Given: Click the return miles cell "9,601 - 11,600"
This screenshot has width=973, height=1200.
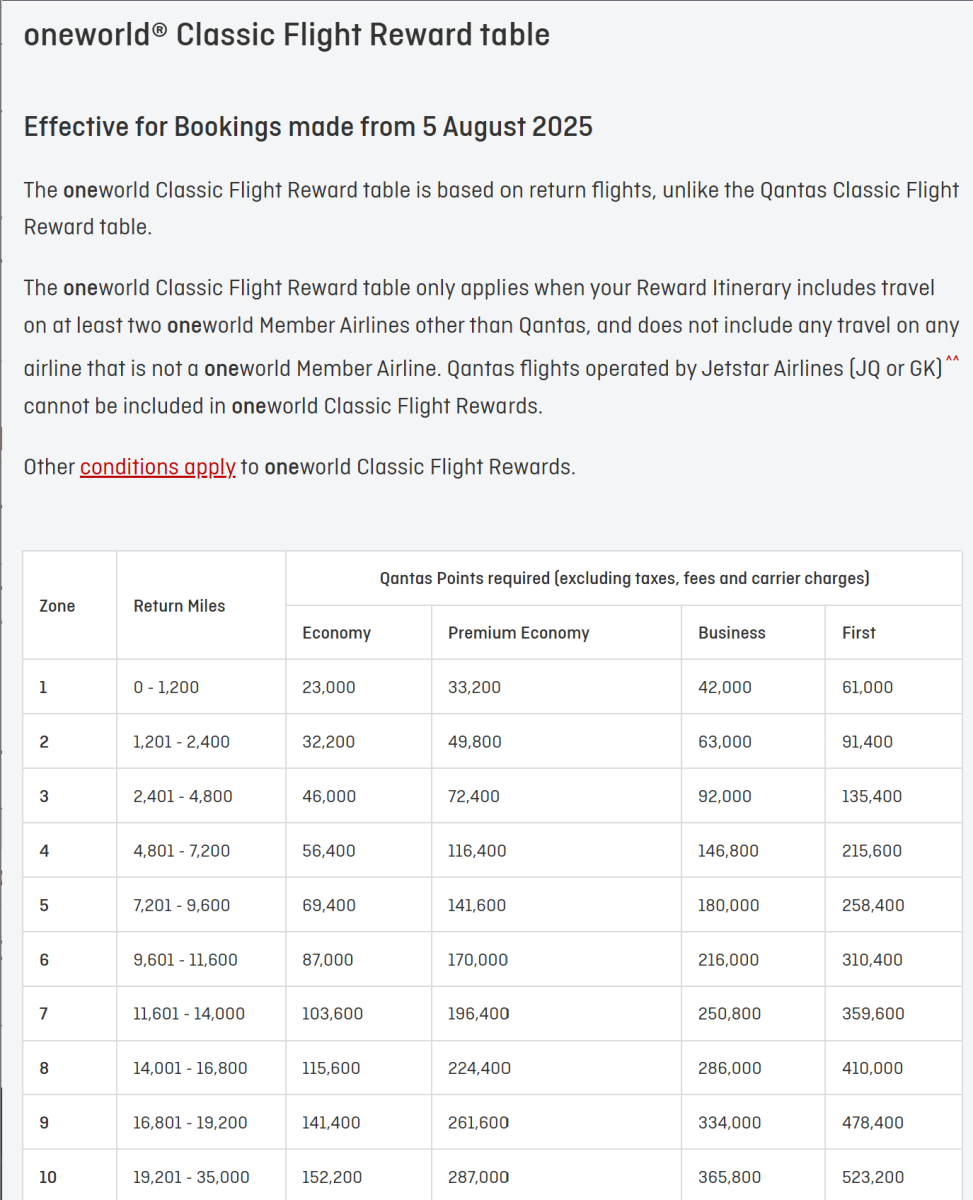Looking at the screenshot, I should tap(185, 960).
